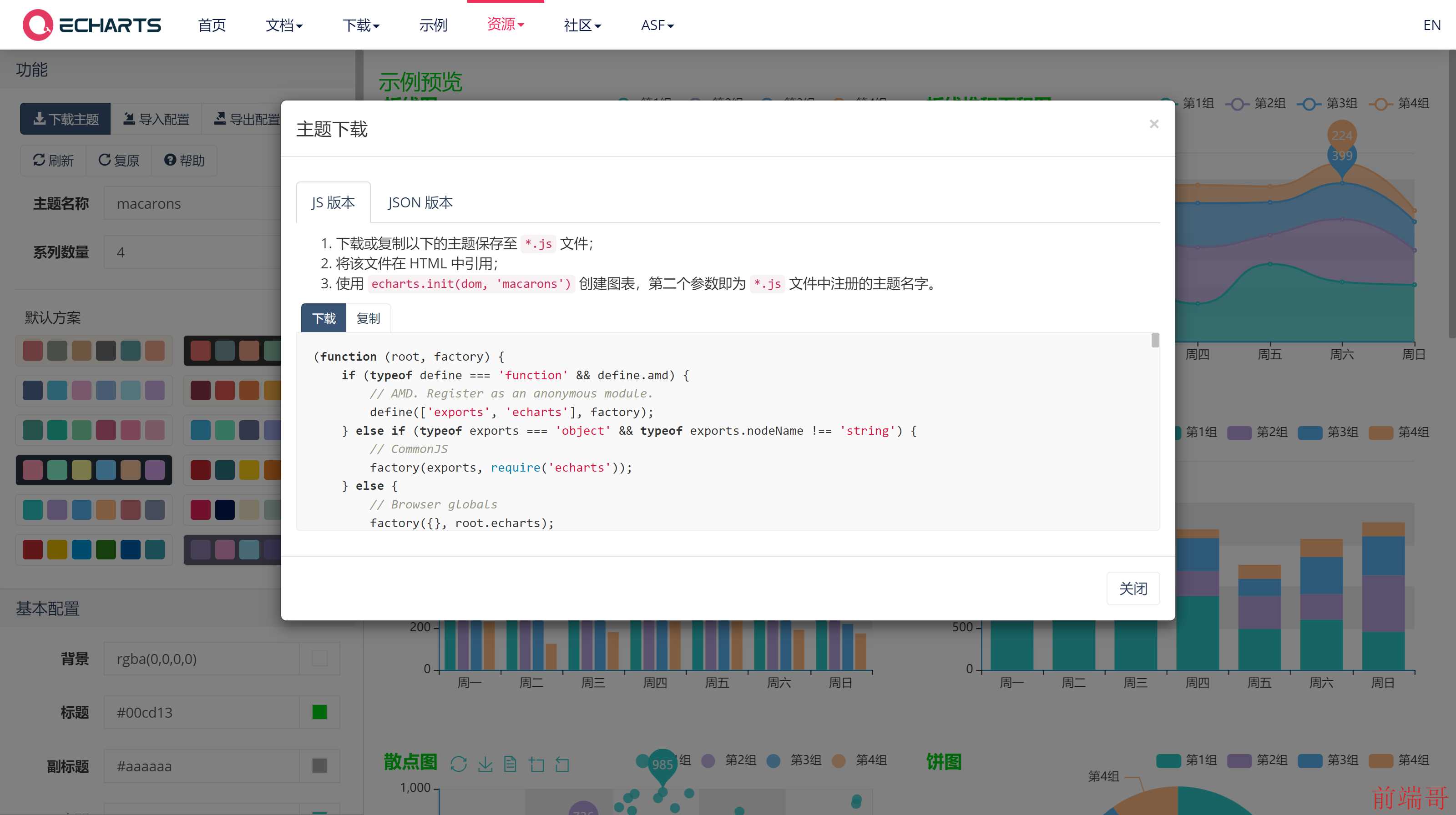Select the second-row blue-purple palette
1456x815 pixels.
[x=94, y=390]
